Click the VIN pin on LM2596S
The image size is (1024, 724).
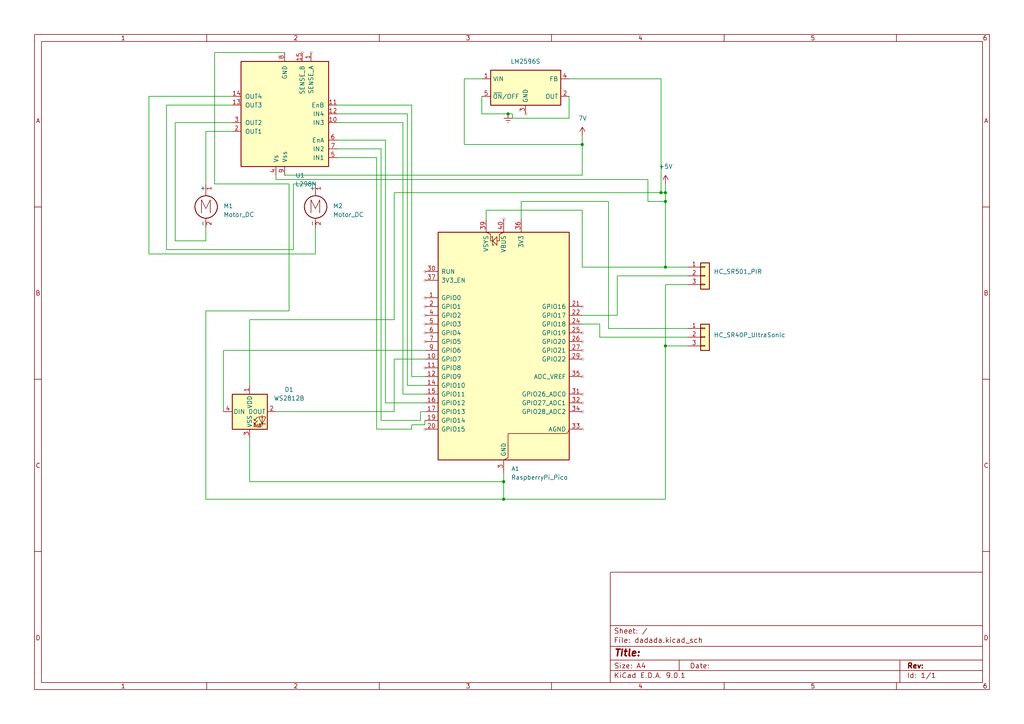pos(498,79)
